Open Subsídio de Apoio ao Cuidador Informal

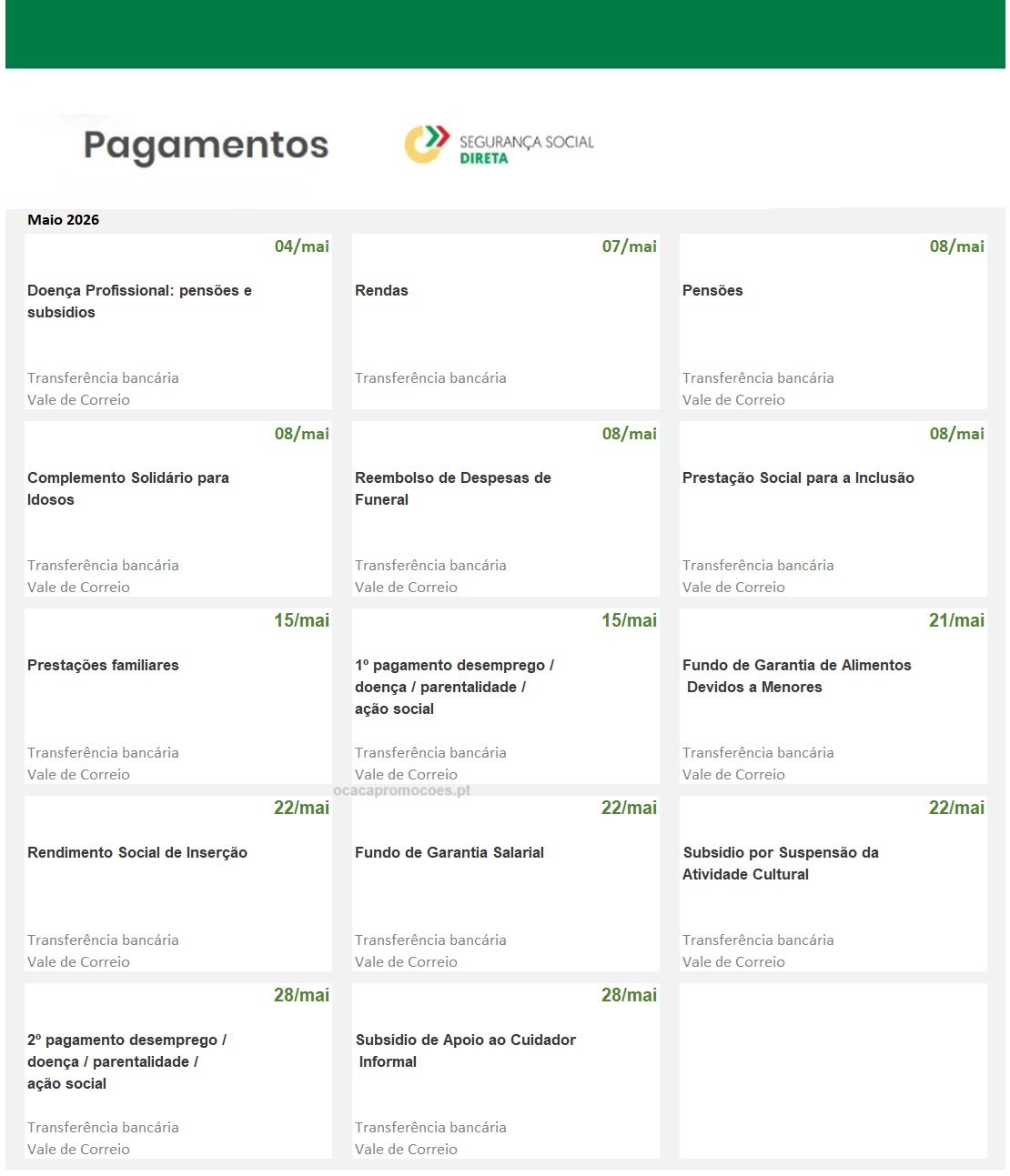465,1050
